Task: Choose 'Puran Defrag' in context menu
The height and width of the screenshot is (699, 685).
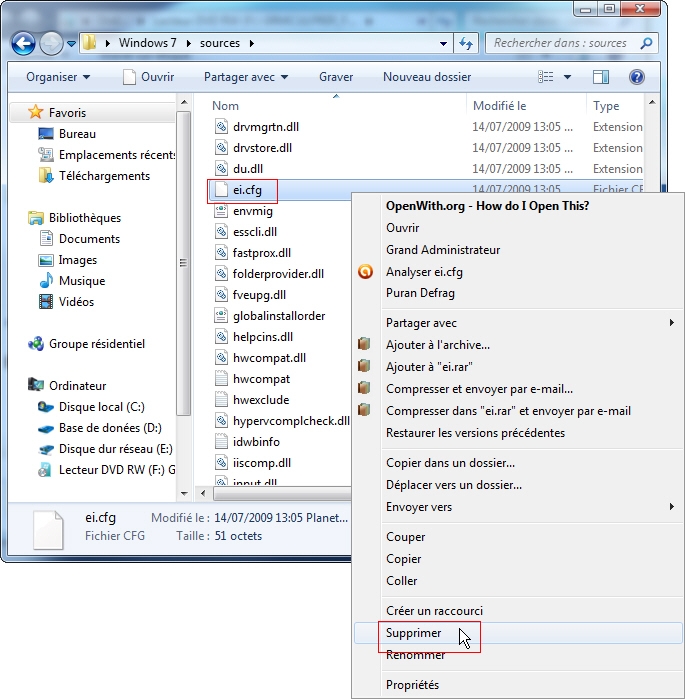Action: click(x=420, y=293)
